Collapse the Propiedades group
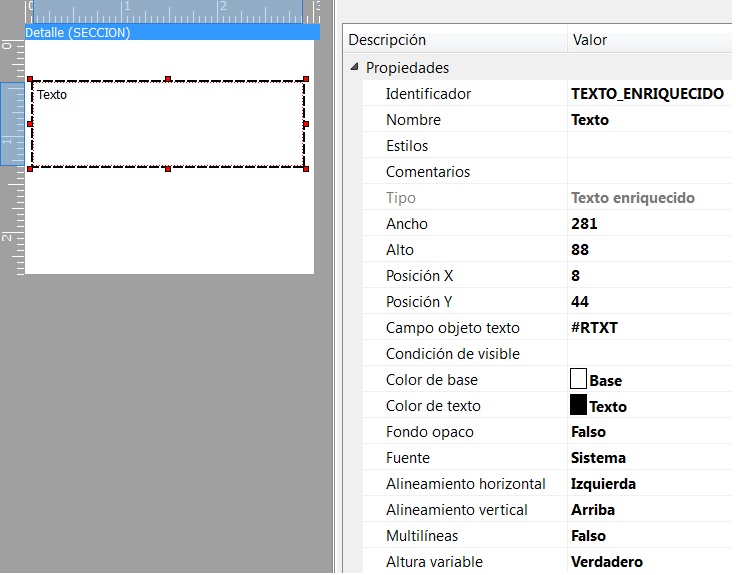Screen dimensions: 736x575 click(x=354, y=67)
